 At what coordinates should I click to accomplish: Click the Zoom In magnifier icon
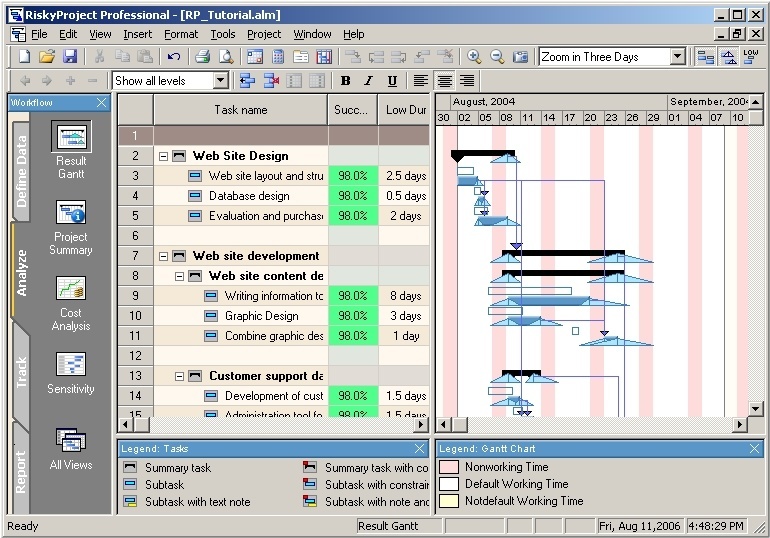point(474,57)
